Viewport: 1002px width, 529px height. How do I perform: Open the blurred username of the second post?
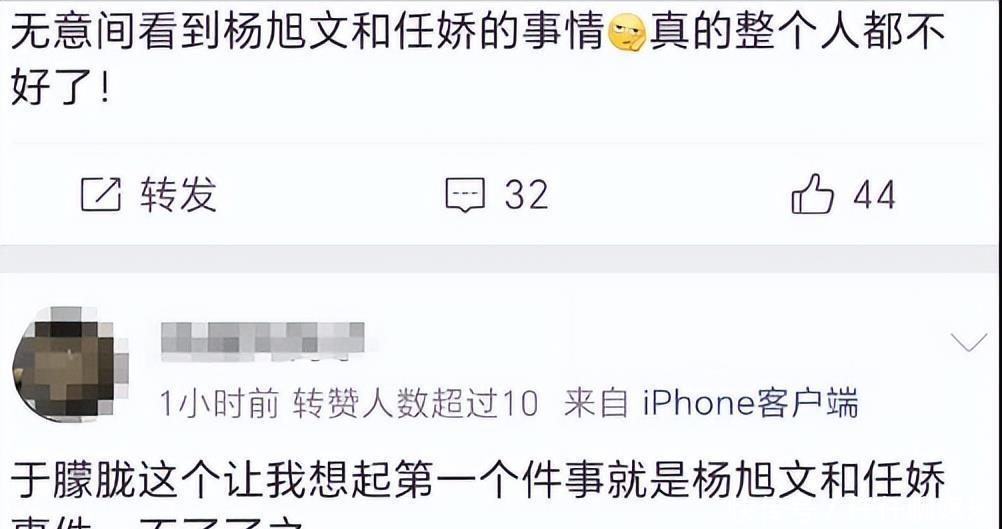pyautogui.click(x=263, y=341)
